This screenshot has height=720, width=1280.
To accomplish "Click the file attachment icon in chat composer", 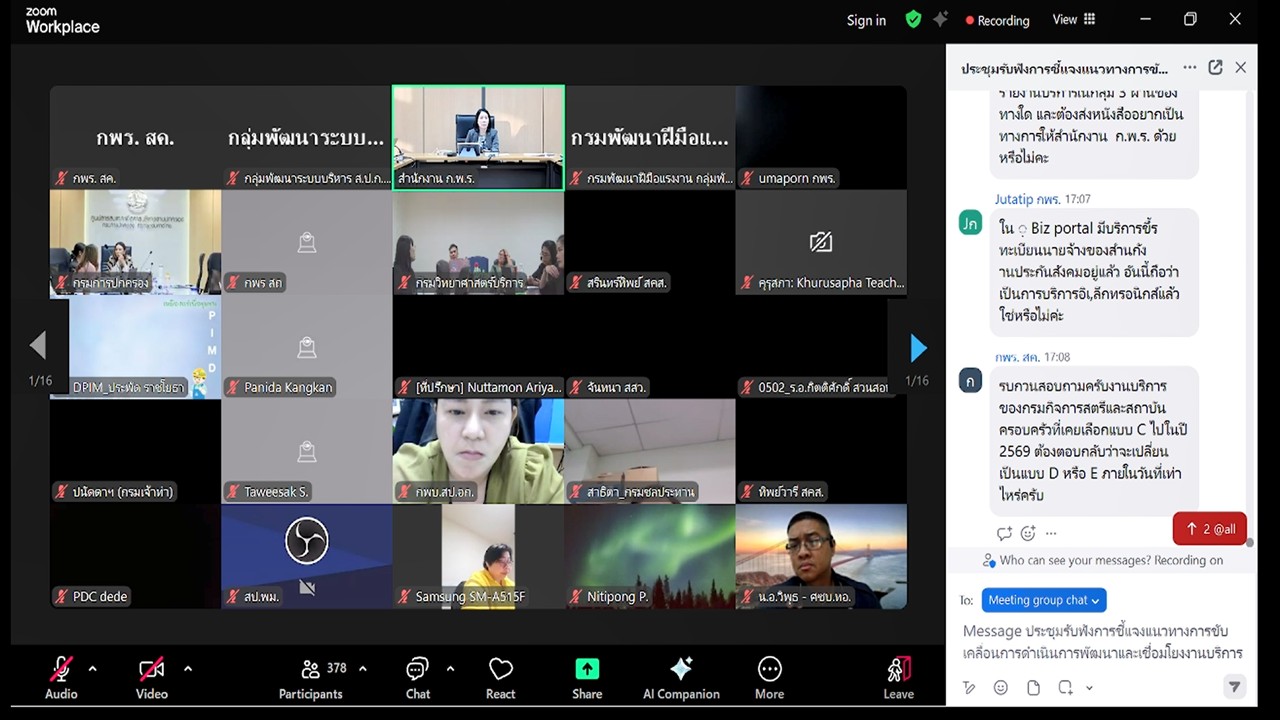I will point(1033,688).
